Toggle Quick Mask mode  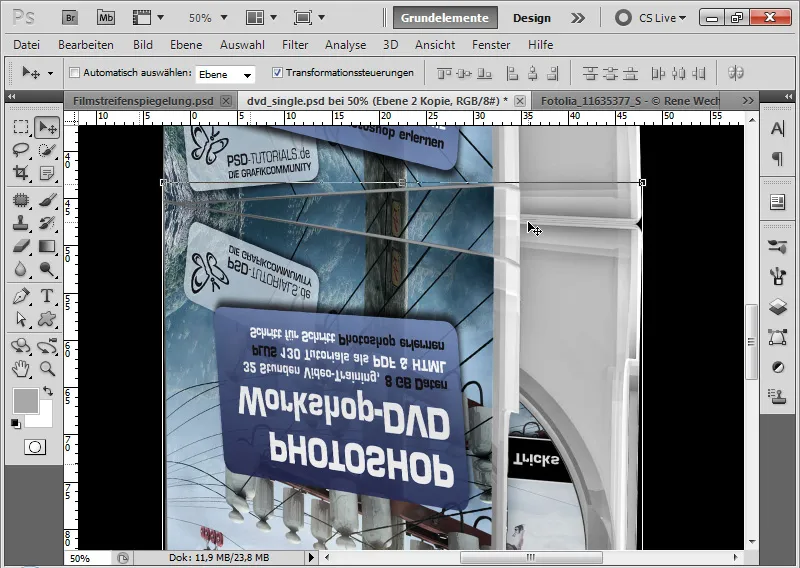coord(35,447)
